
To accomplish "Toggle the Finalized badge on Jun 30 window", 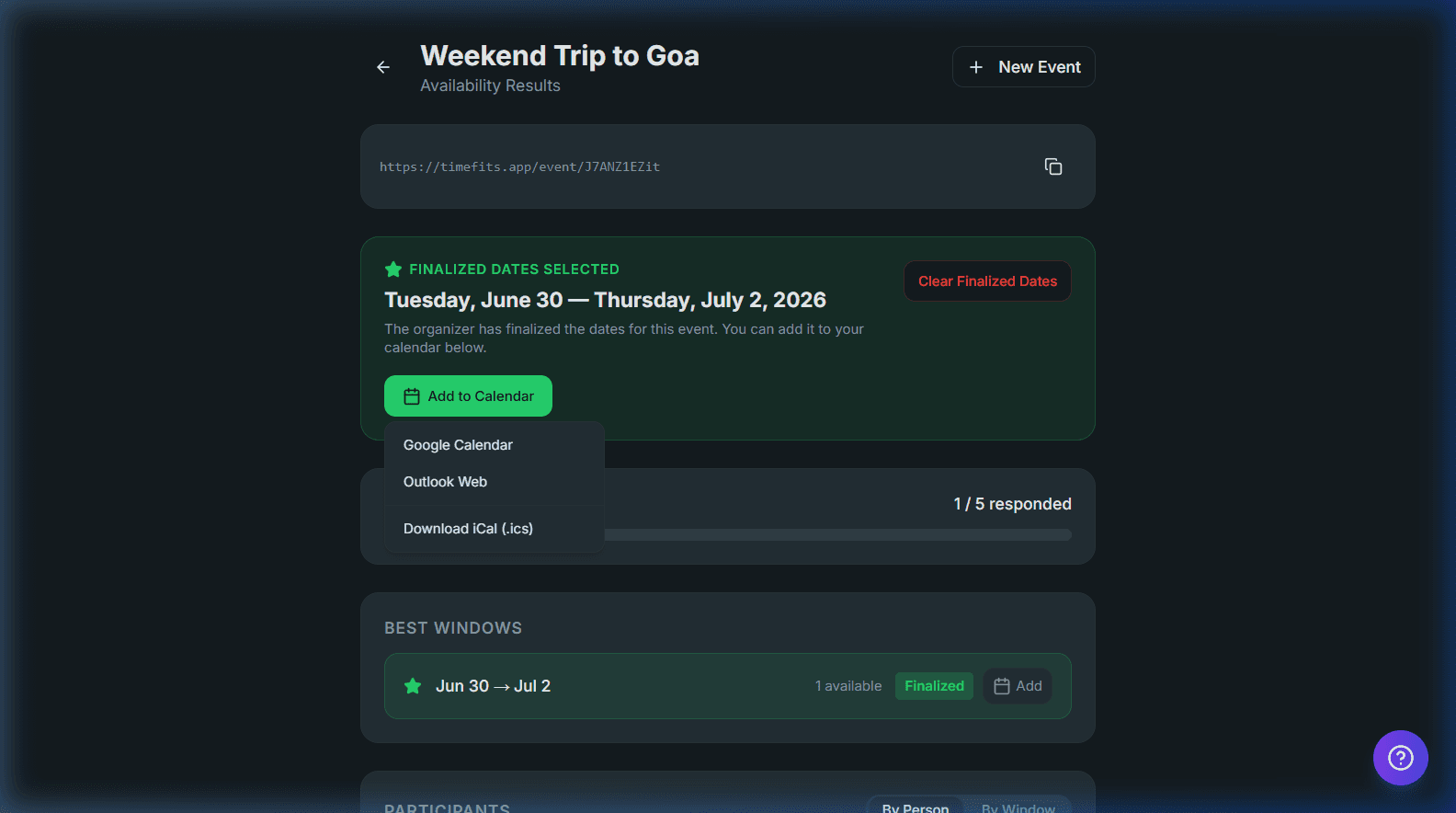I will coord(934,686).
